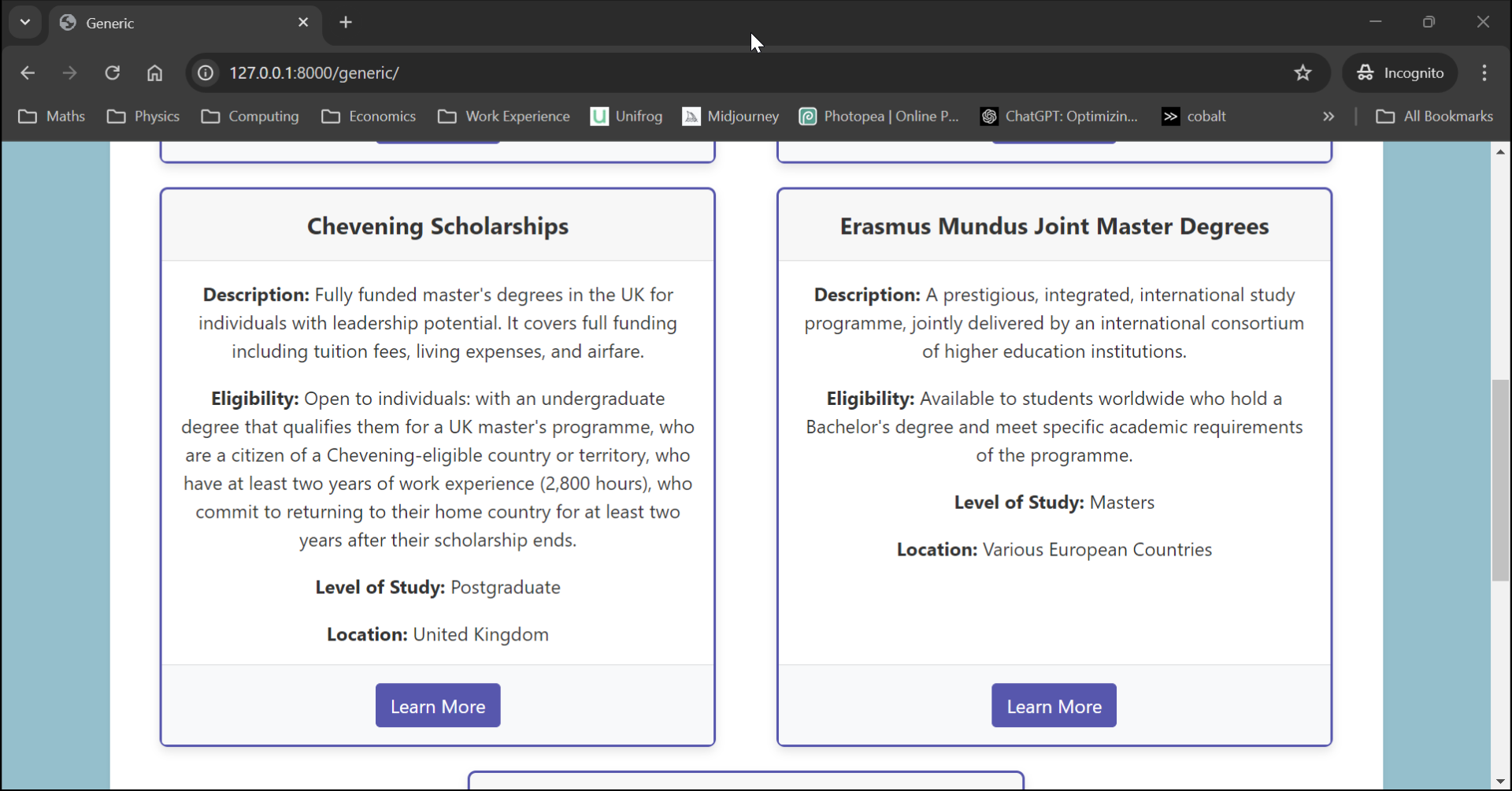Screen dimensions: 1512x791
Task: Click the Erasmus Mundus Joint Master Degrees heading
Action: tap(1054, 227)
